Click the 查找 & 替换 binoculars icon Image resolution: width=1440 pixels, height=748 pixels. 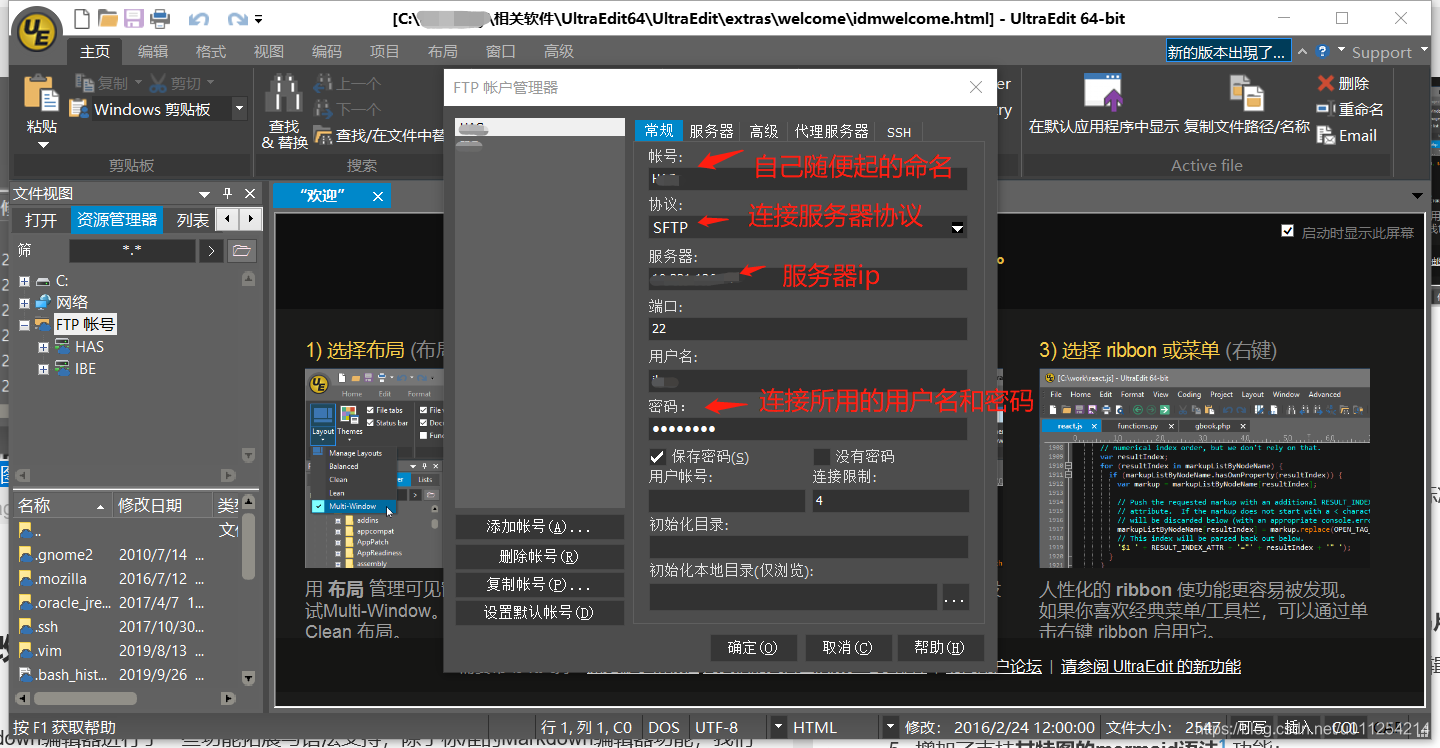(x=284, y=94)
